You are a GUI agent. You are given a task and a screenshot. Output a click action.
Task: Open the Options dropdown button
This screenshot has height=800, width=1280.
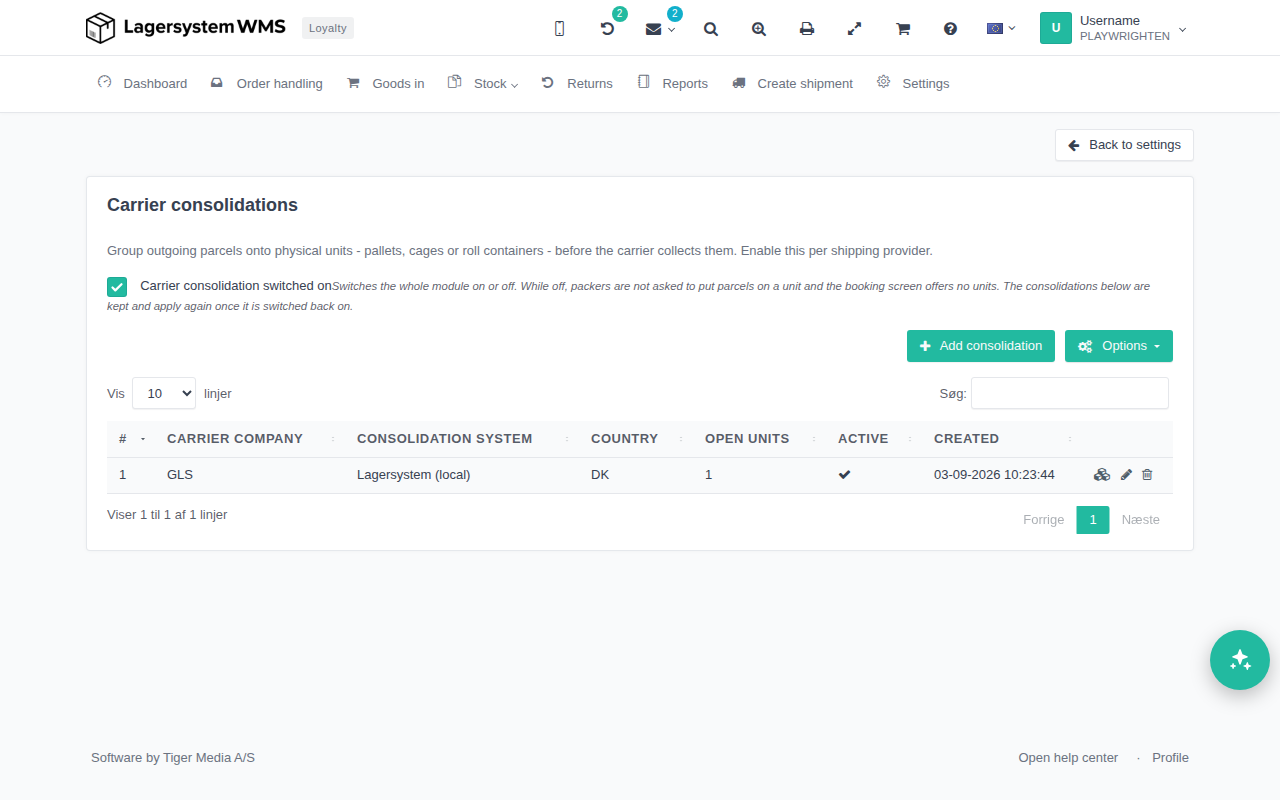click(x=1119, y=346)
